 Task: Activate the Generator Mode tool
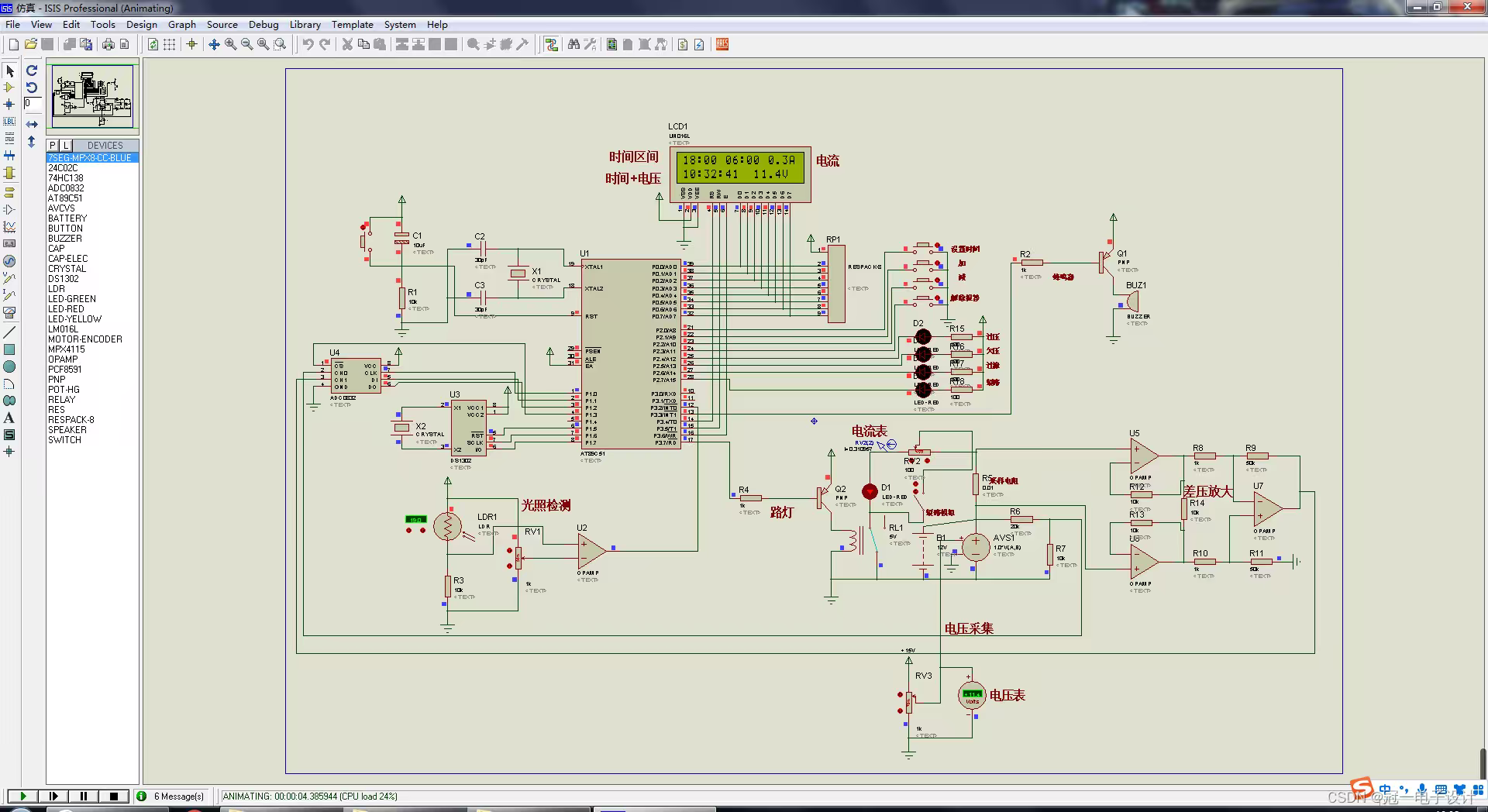point(9,261)
